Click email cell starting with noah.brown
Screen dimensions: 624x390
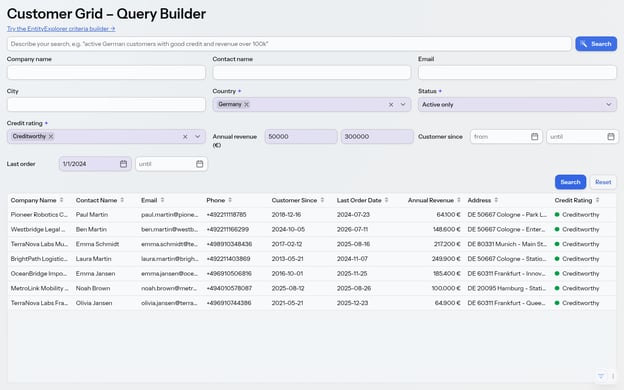point(170,288)
